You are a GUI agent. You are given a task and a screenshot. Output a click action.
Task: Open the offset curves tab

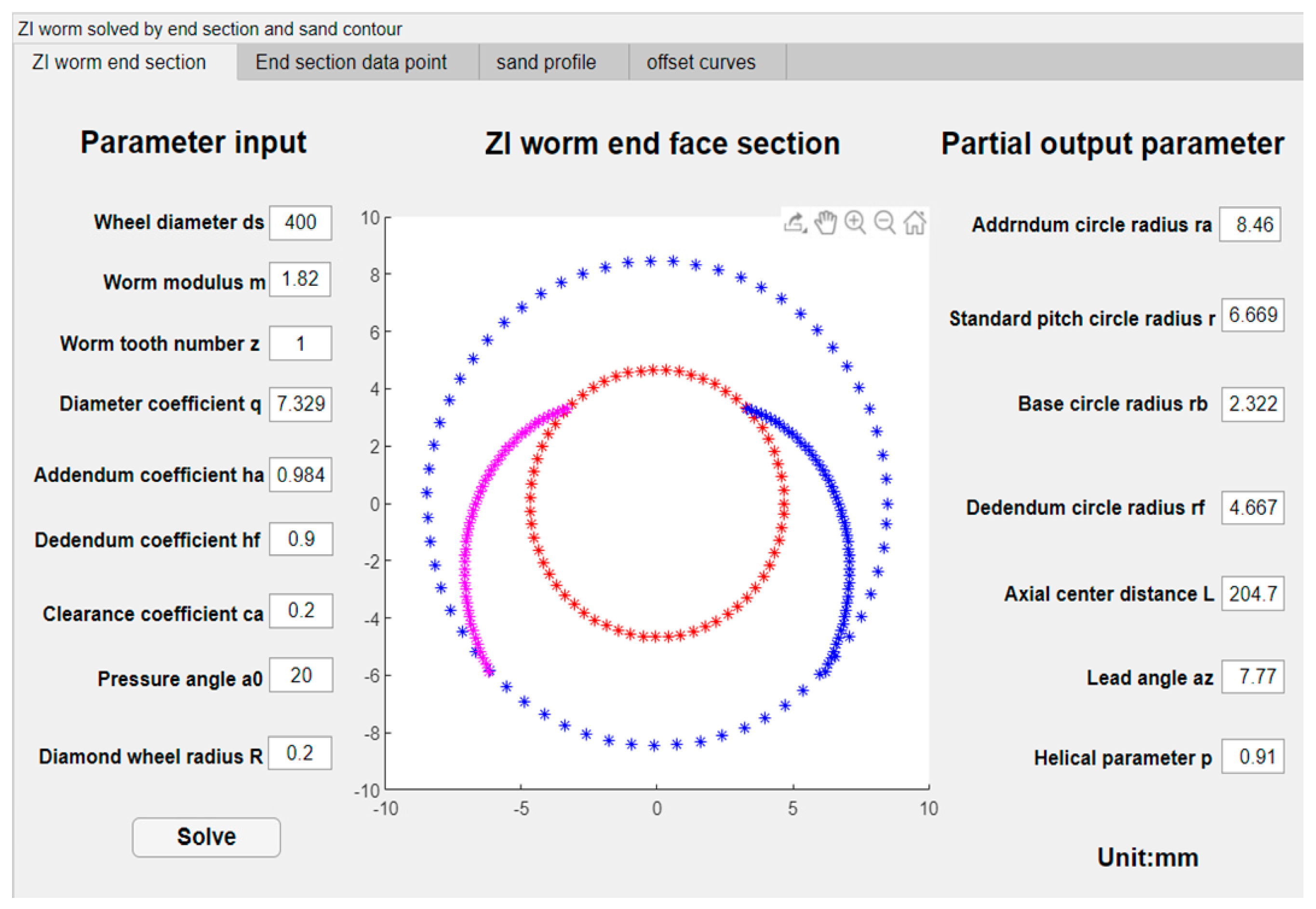pos(701,62)
